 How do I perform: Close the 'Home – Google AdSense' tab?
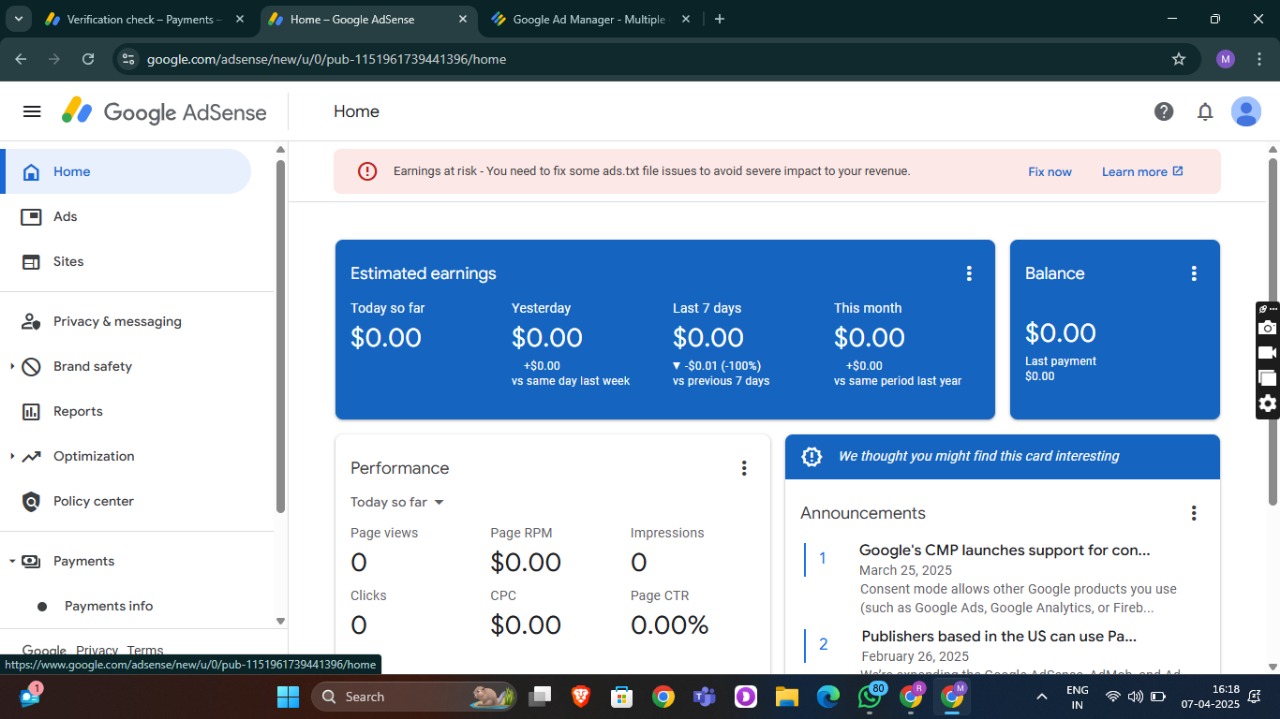pyautogui.click(x=463, y=19)
